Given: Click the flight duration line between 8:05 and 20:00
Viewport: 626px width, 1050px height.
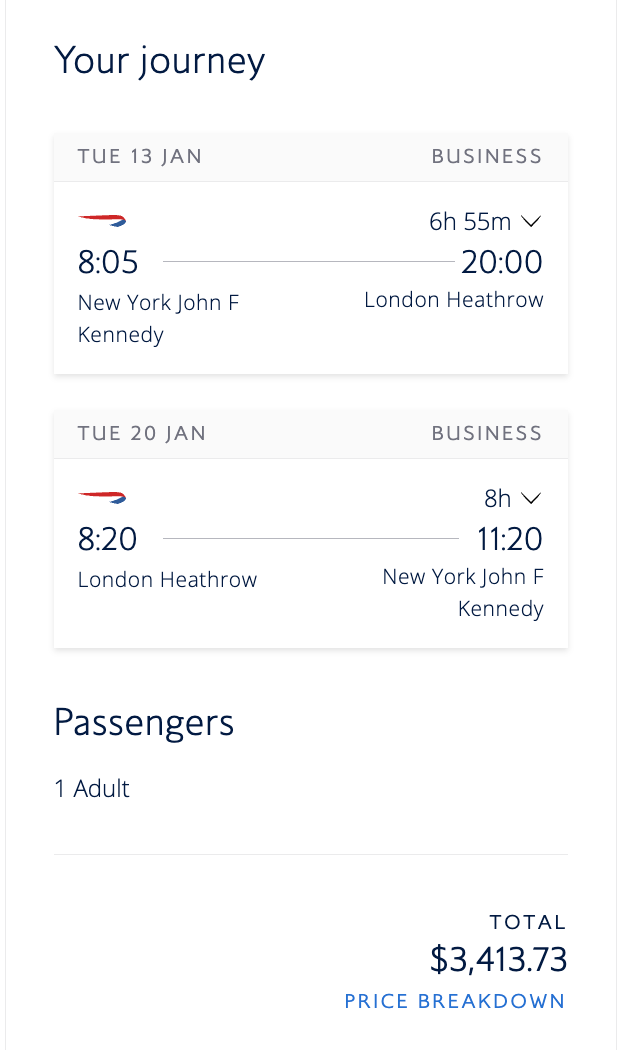Looking at the screenshot, I should [x=307, y=262].
